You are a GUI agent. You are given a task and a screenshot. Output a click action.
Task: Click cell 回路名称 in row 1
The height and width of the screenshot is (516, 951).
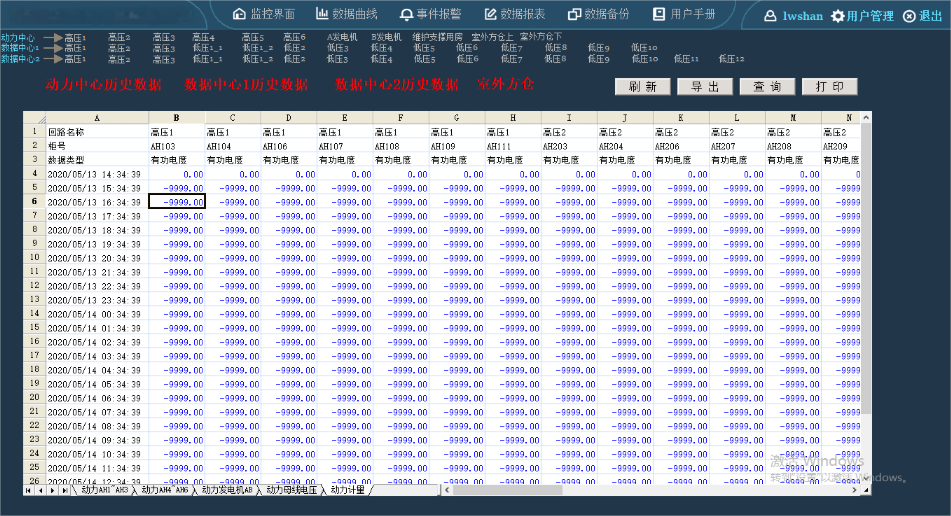97,132
